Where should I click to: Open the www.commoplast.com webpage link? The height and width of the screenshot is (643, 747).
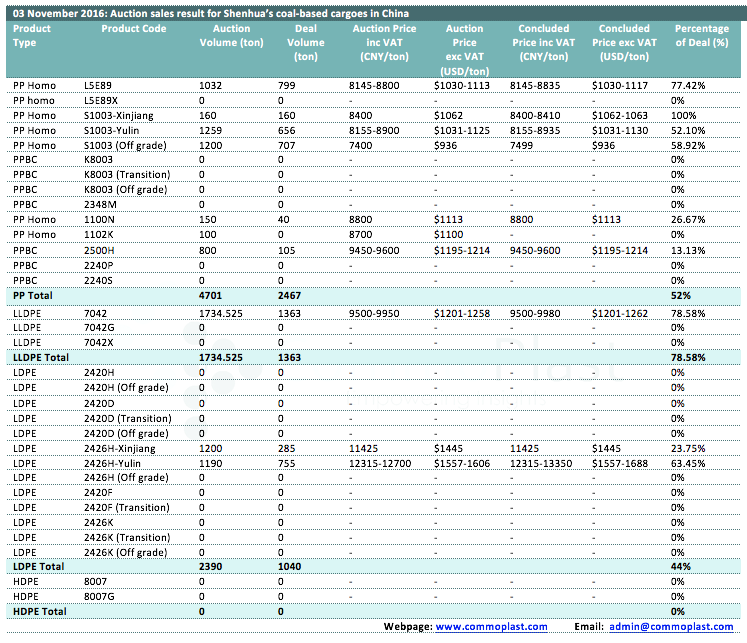tap(488, 626)
